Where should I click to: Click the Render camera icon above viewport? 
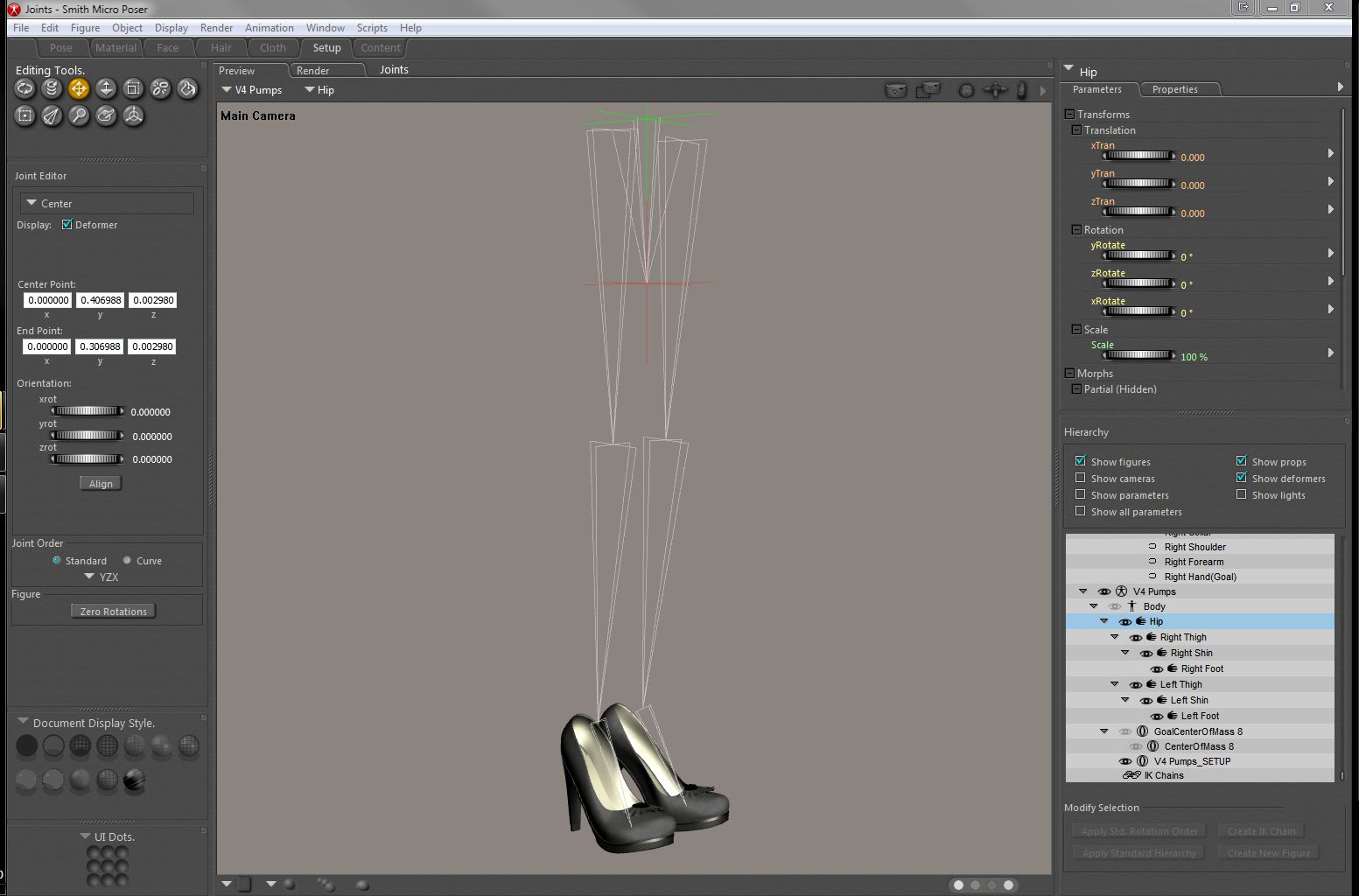(896, 90)
